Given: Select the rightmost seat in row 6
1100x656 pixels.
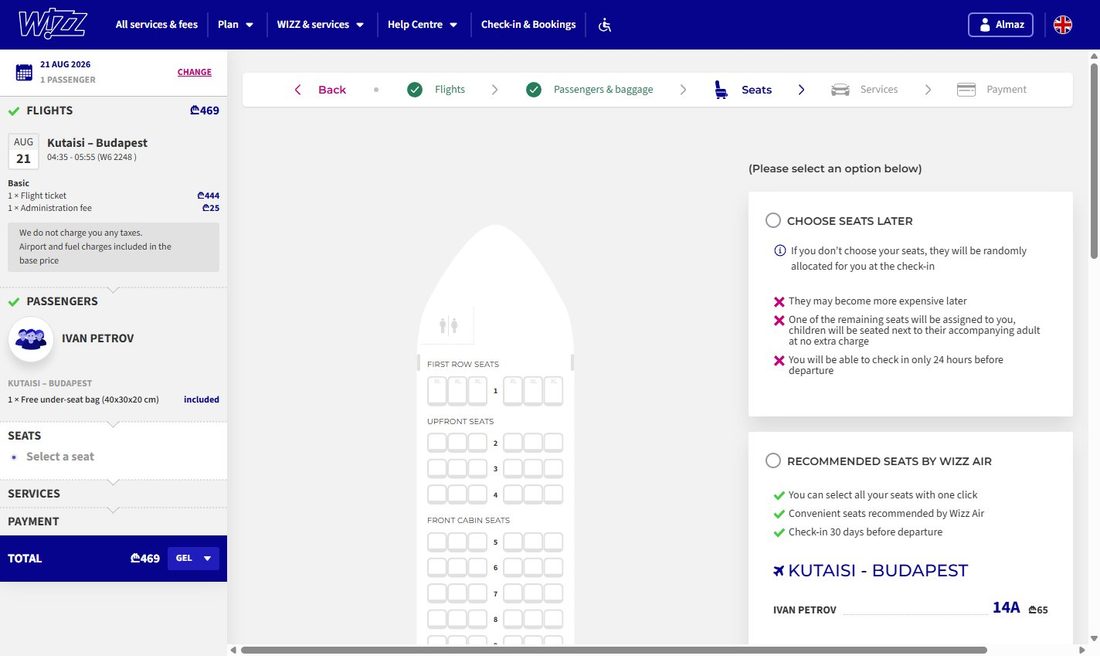Looking at the screenshot, I should point(554,568).
